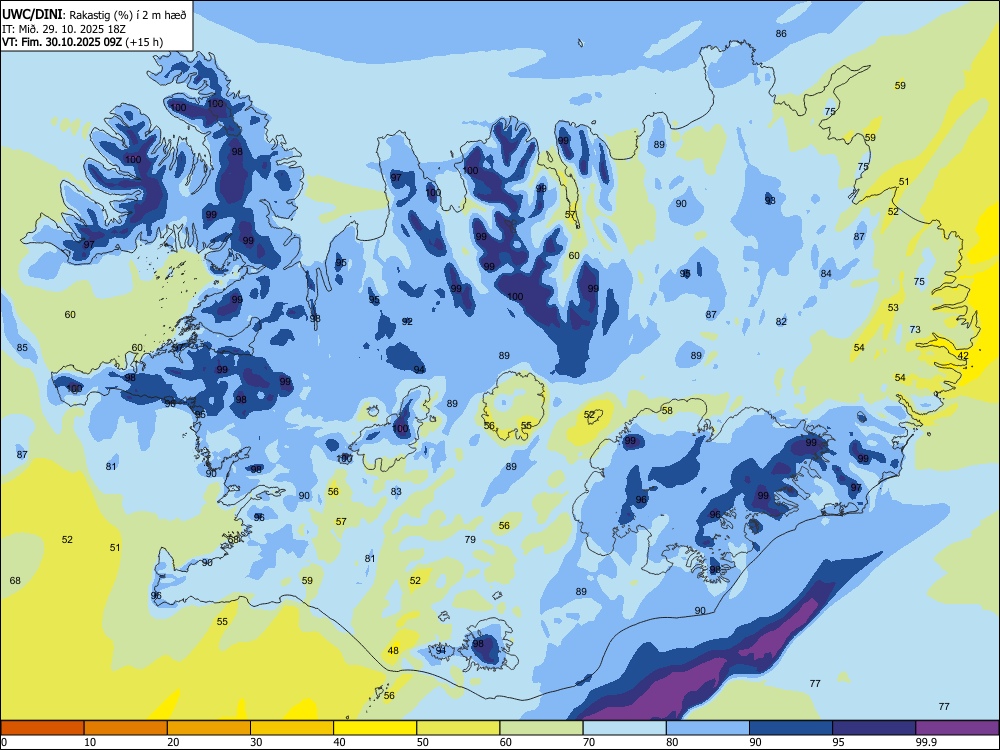The height and width of the screenshot is (750, 1000).
Task: Click the map value '48' near the south coast
Action: coord(393,651)
